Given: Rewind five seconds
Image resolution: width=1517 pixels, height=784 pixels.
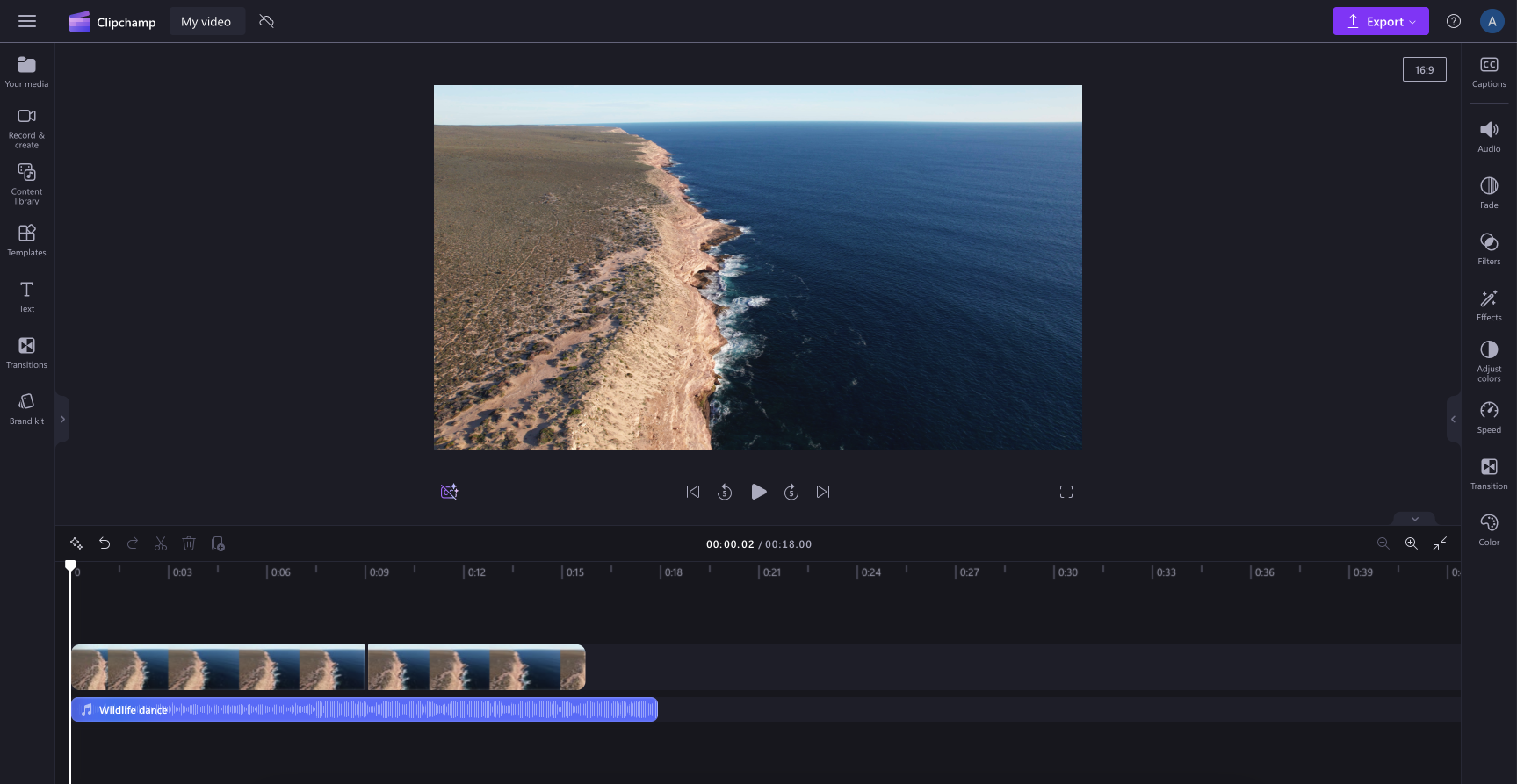Looking at the screenshot, I should tap(725, 492).
